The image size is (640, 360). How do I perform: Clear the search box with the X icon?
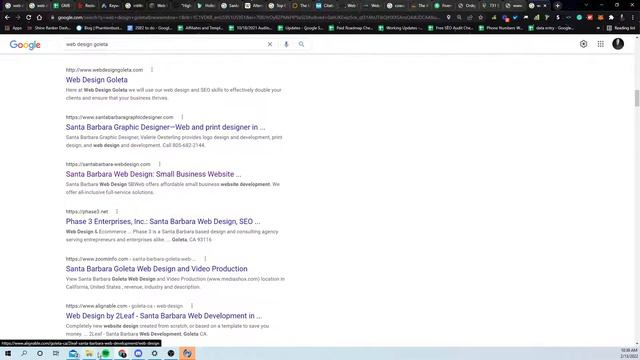pos(270,44)
